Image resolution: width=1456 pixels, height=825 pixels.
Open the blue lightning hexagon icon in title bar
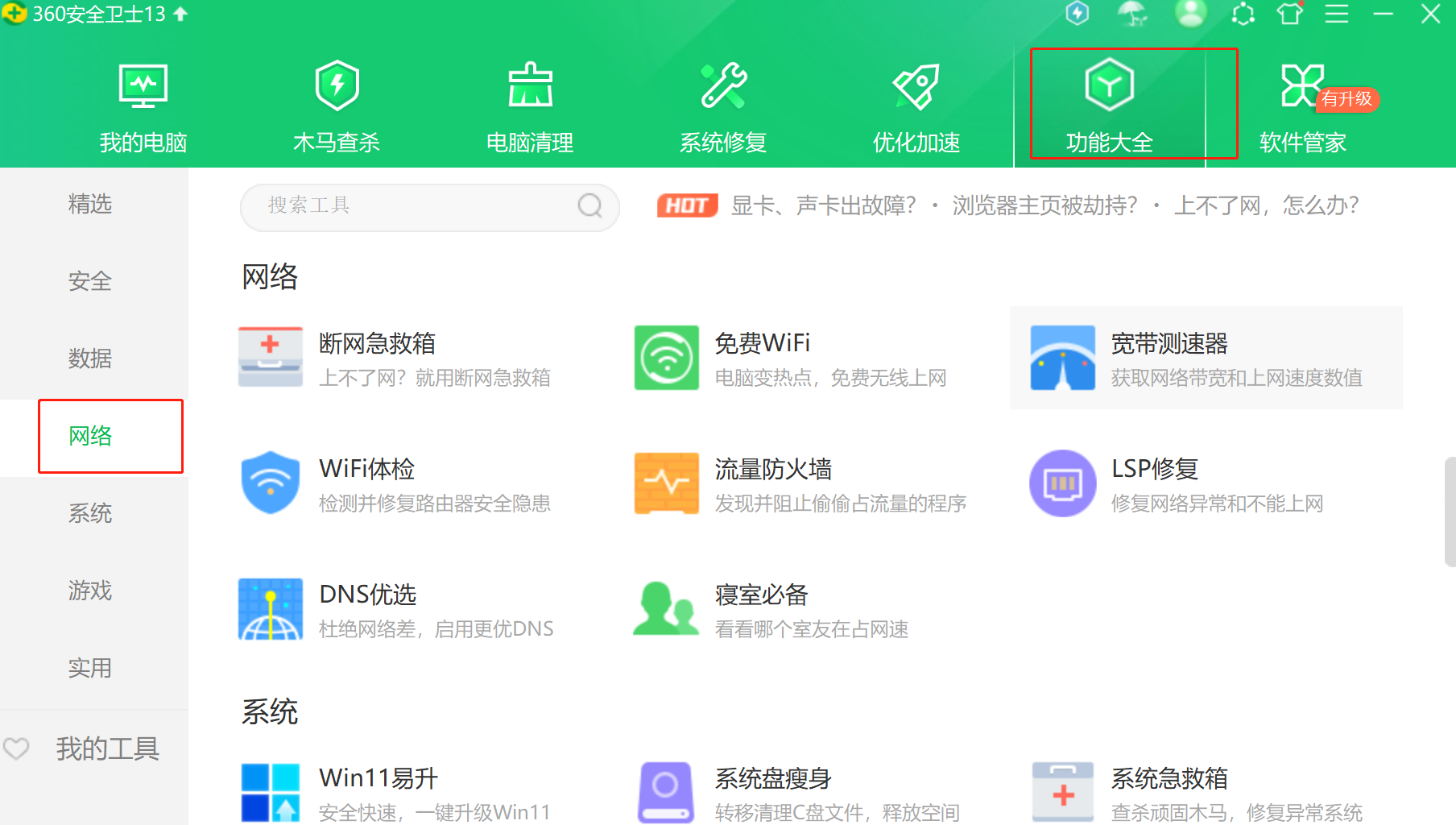pos(1078,14)
